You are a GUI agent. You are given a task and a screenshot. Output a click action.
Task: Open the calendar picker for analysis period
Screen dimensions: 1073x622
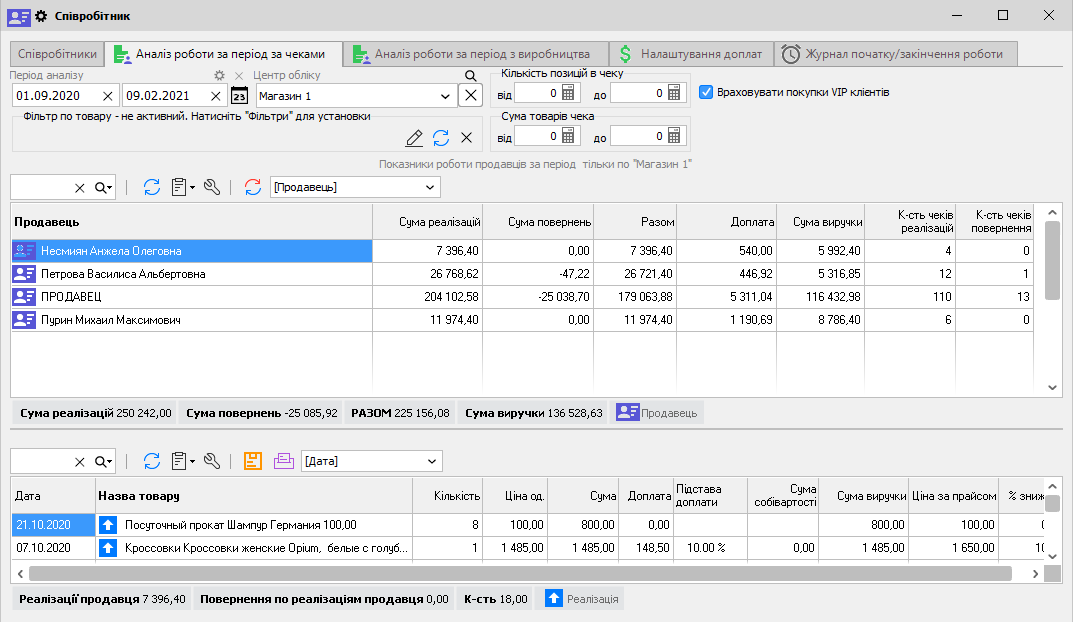(239, 96)
